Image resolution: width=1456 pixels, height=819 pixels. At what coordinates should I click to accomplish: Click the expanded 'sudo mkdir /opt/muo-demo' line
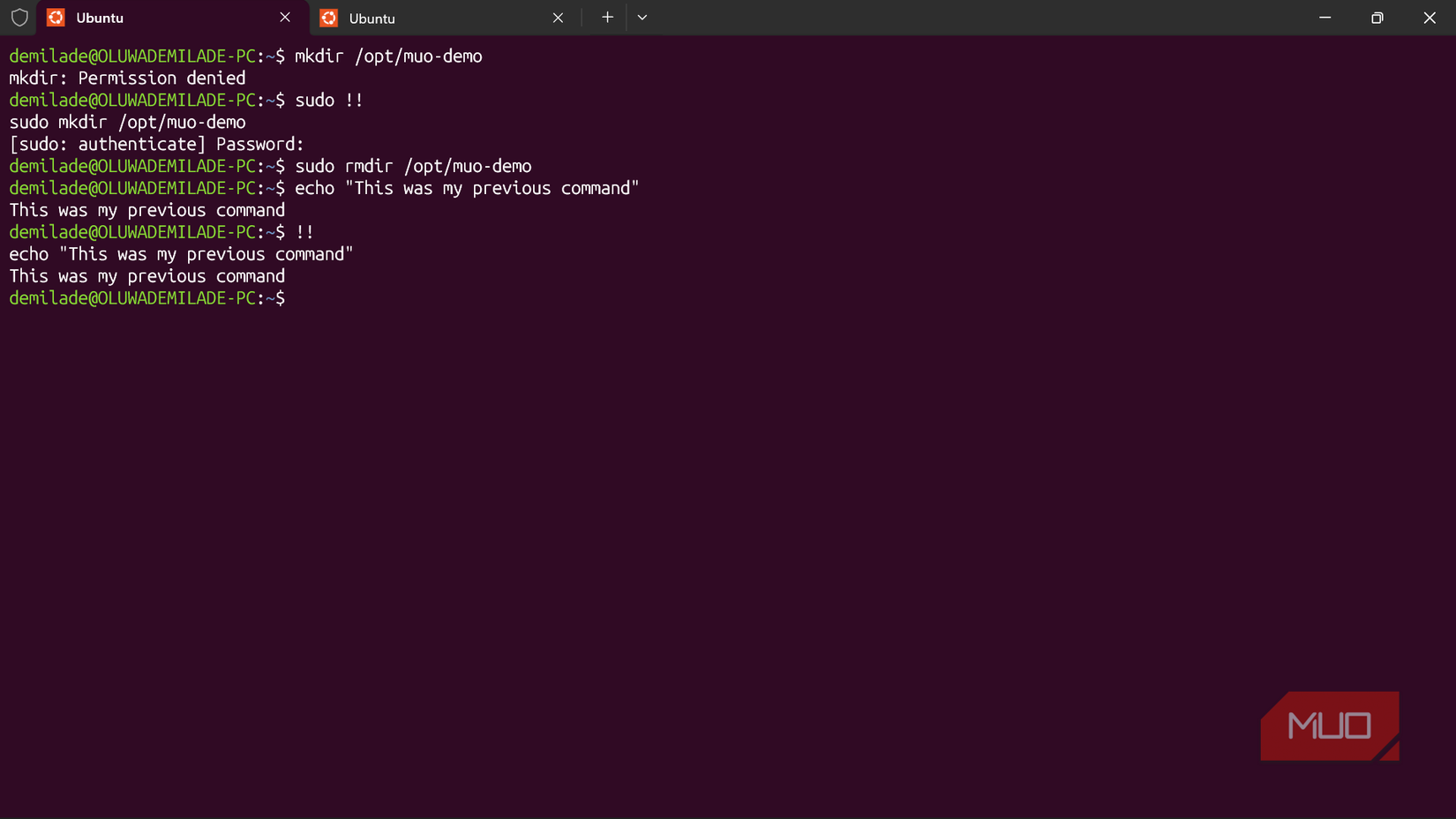point(128,123)
